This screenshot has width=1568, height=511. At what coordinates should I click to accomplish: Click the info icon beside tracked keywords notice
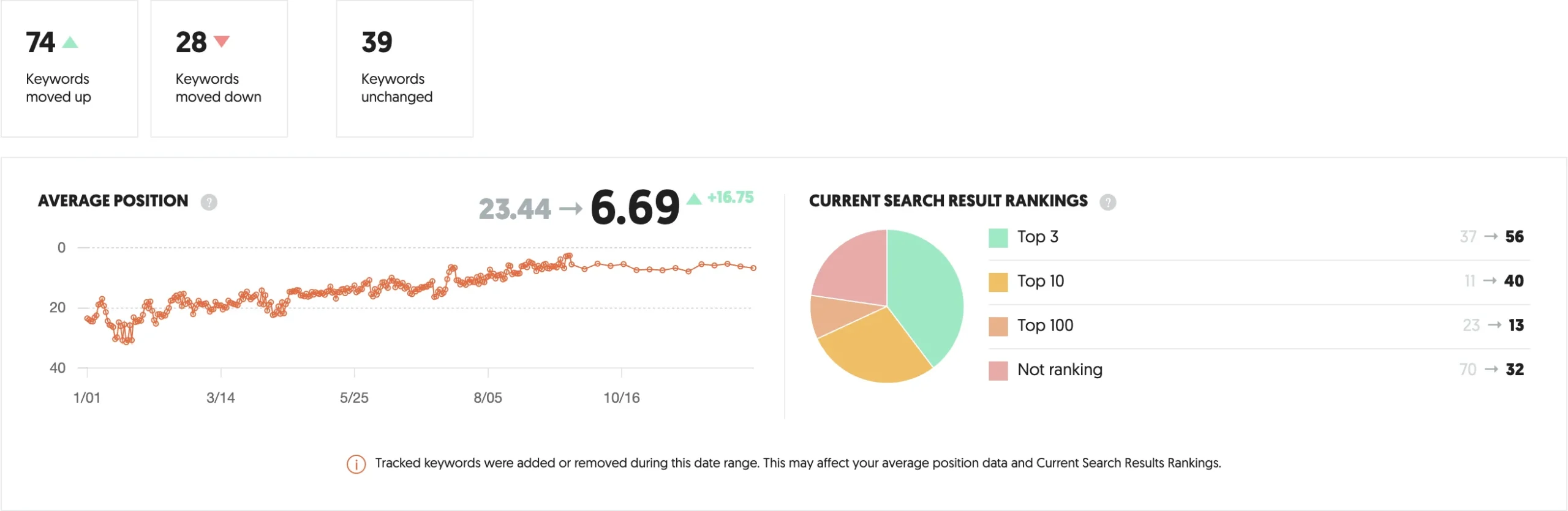356,464
